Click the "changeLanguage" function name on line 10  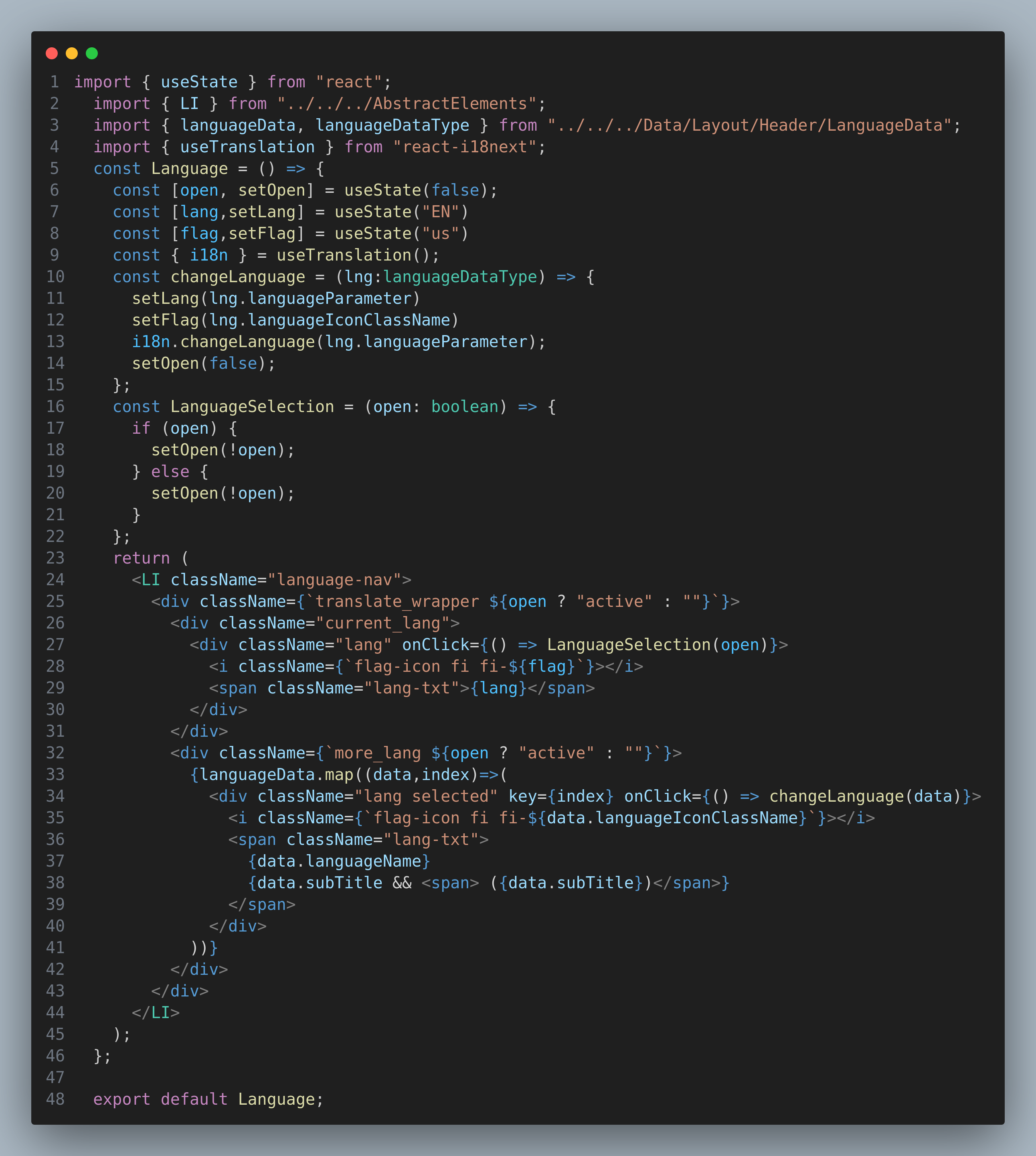coord(238,277)
